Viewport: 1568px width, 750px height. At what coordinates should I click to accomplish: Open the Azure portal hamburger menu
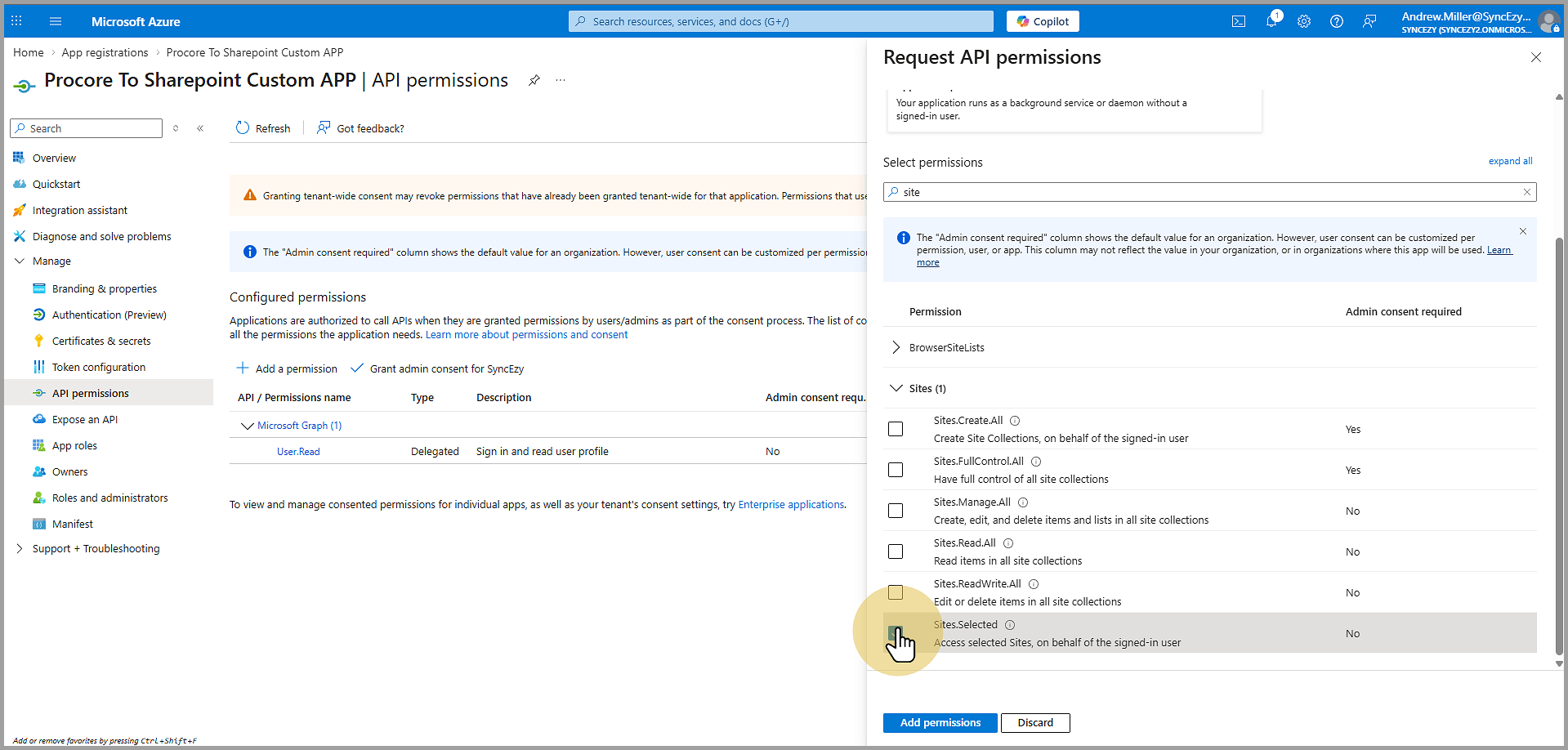(56, 21)
